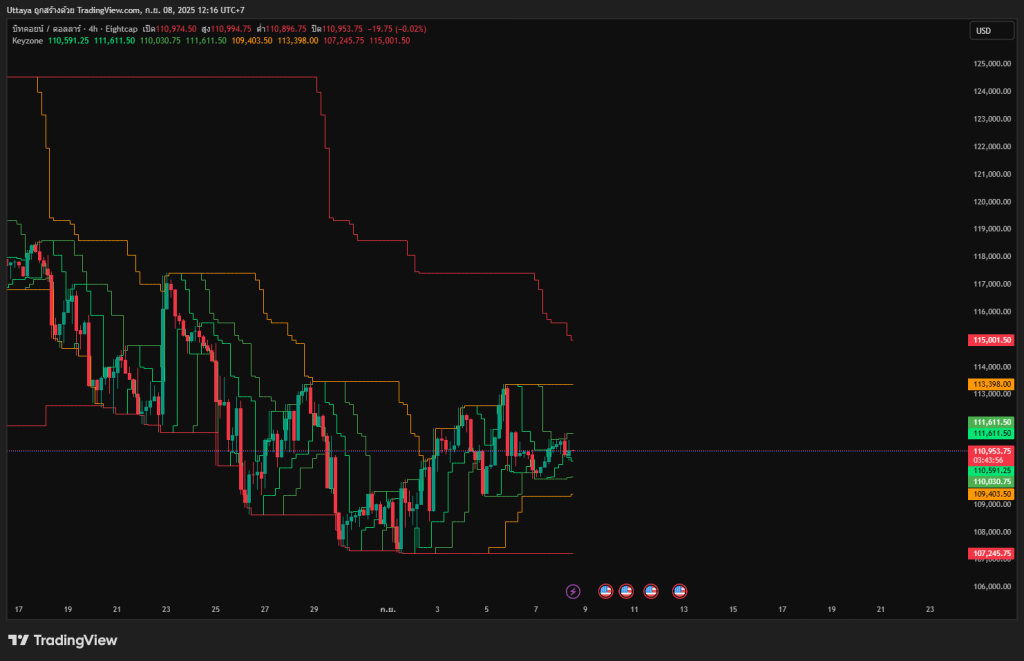Screen dimensions: 1024x661
Task: Click the third US flag economic event icon
Action: (651, 591)
